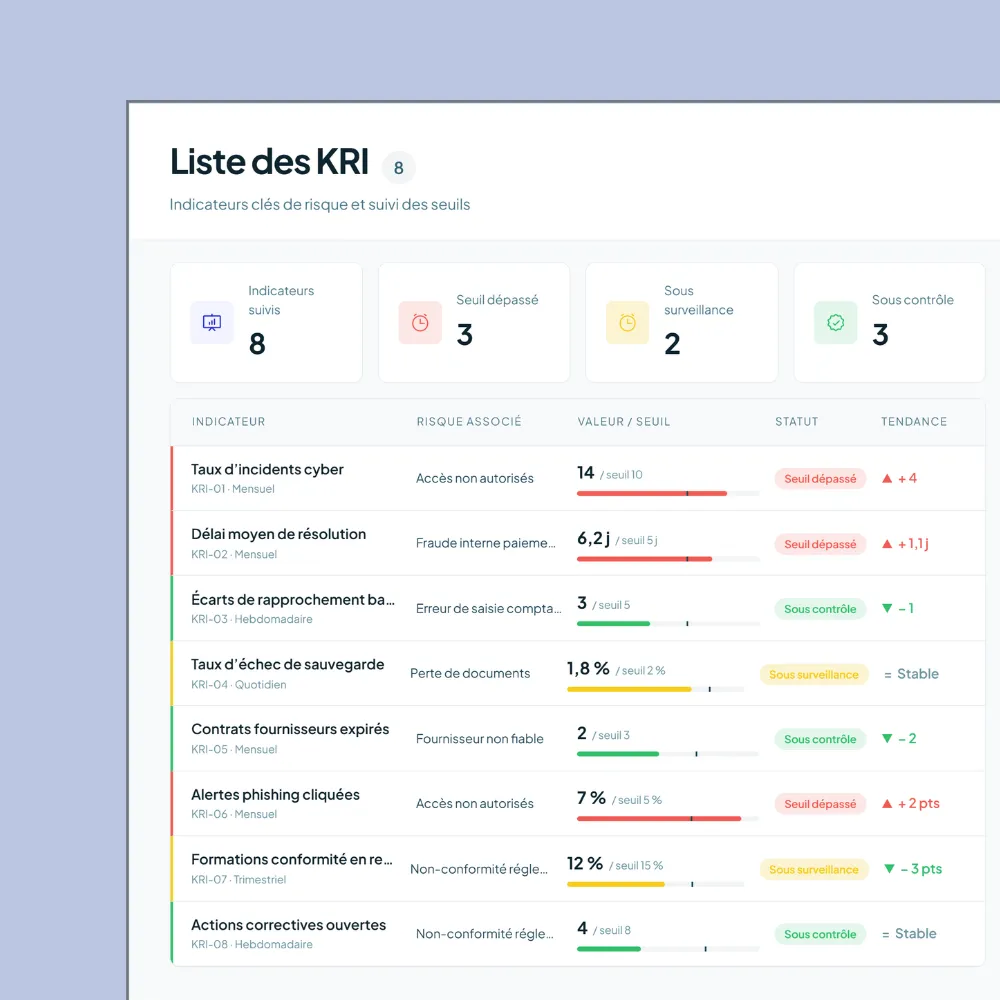Click the green progress bar for Actions correctives ouvertes

[x=668, y=949]
